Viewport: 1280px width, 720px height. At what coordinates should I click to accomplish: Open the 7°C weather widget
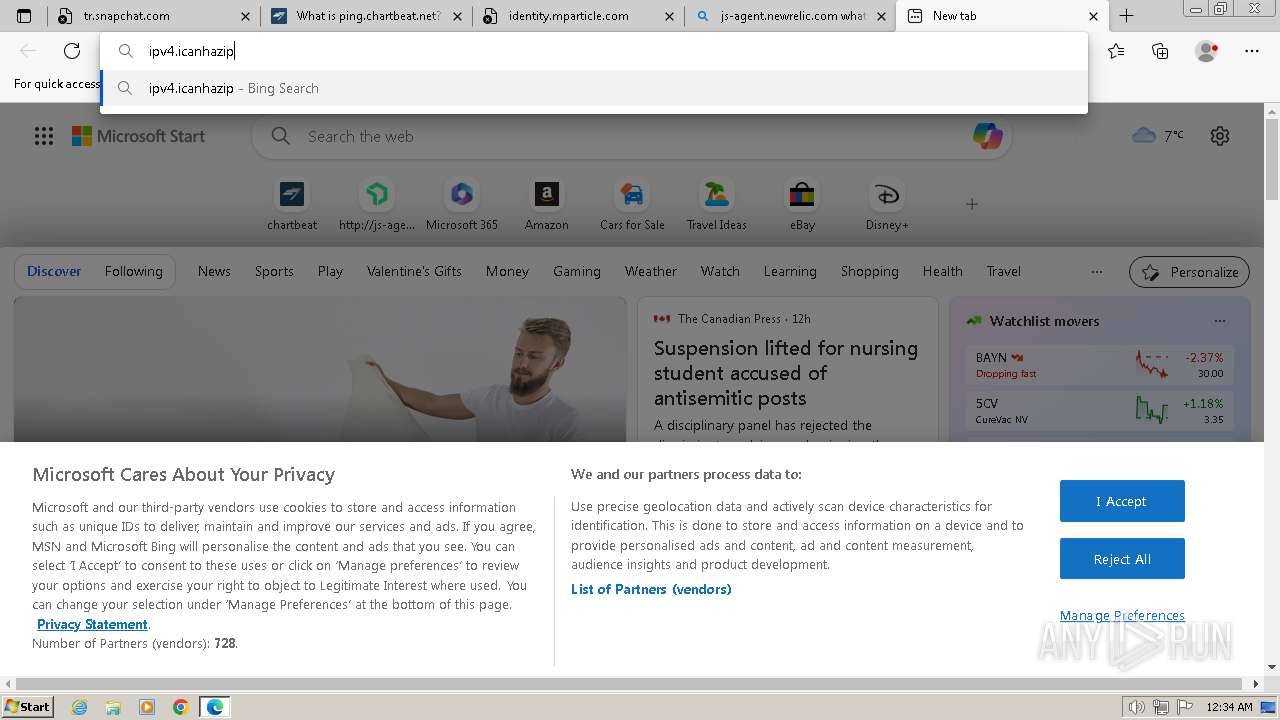coord(1158,136)
